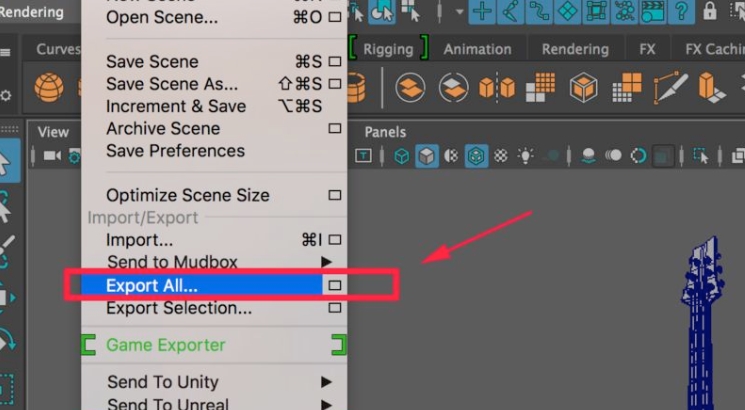
Task: Choose Save Scene As...
Action: coord(172,84)
